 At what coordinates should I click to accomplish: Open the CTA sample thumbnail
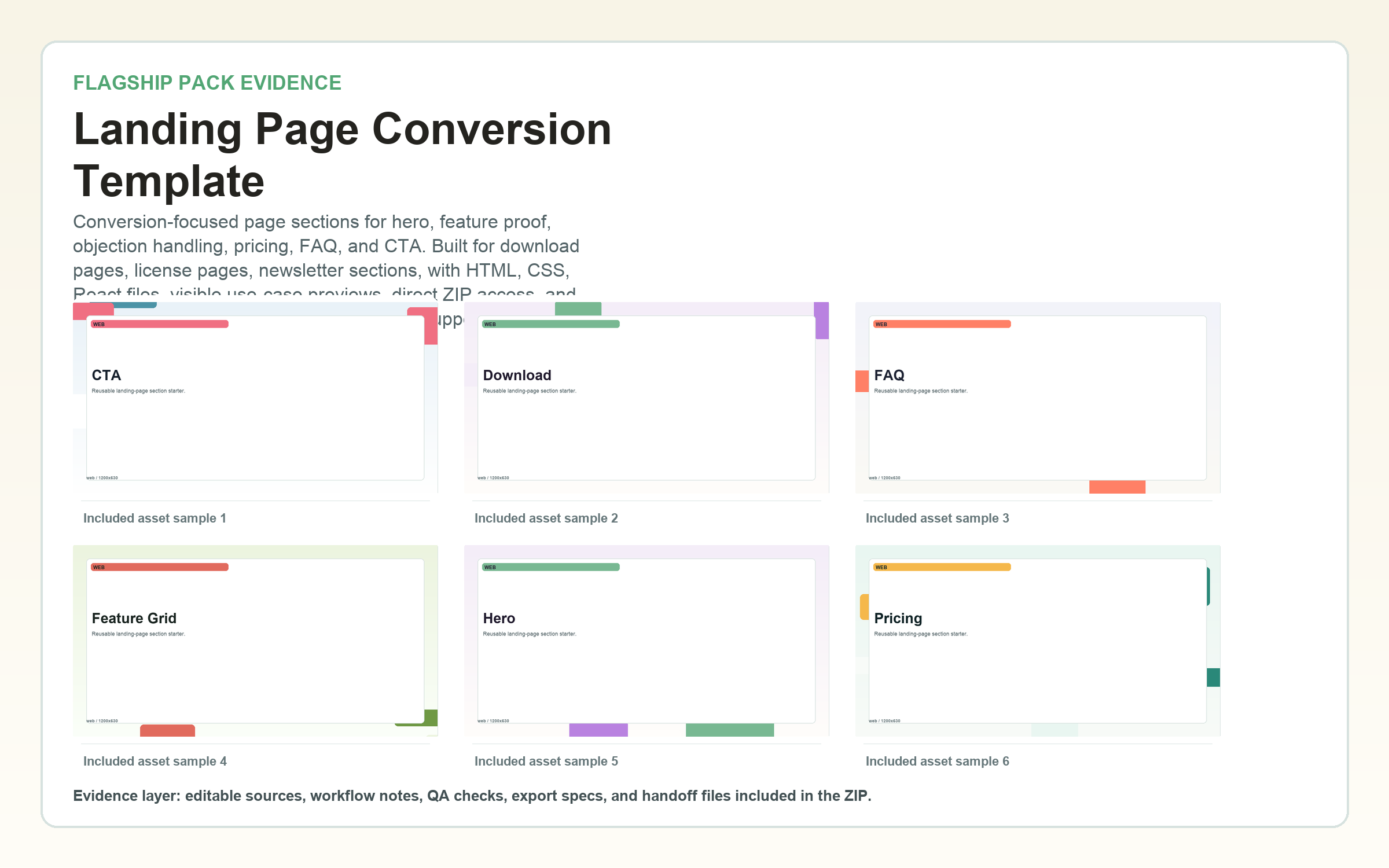tap(255, 398)
